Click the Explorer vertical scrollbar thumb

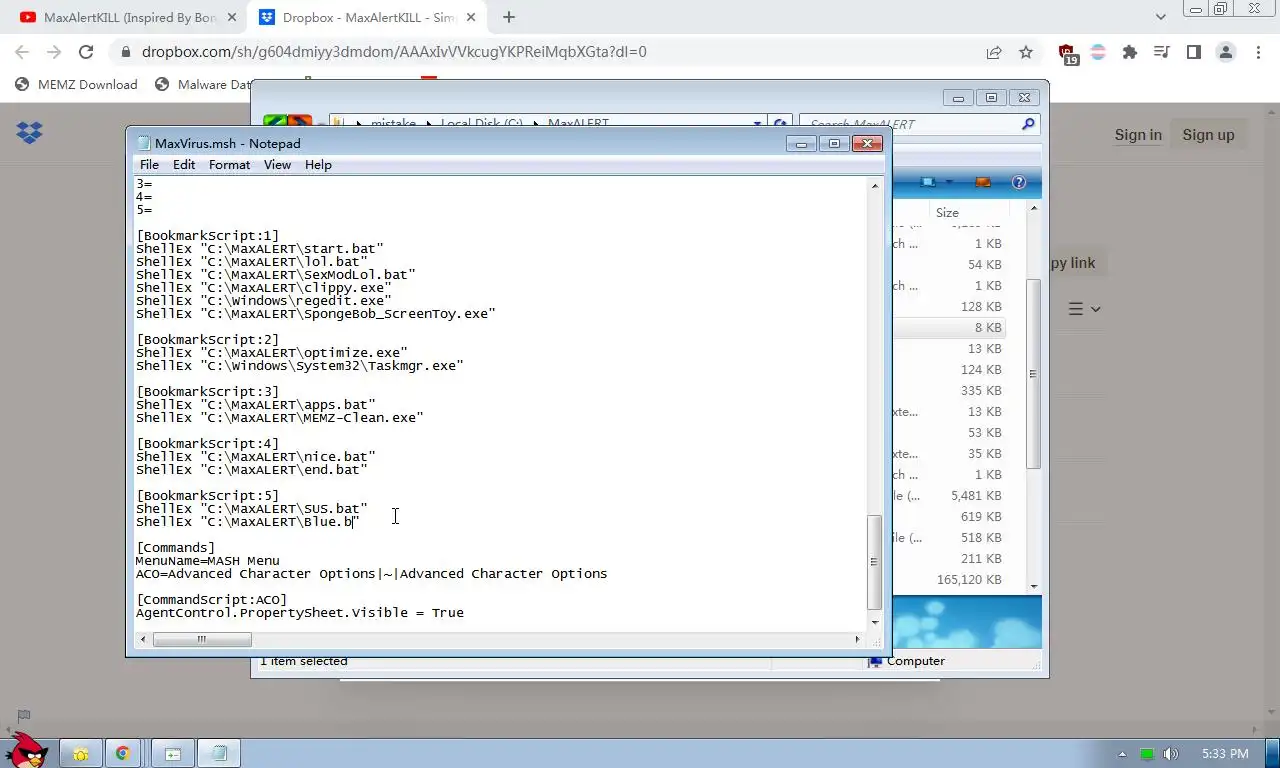[x=1034, y=373]
